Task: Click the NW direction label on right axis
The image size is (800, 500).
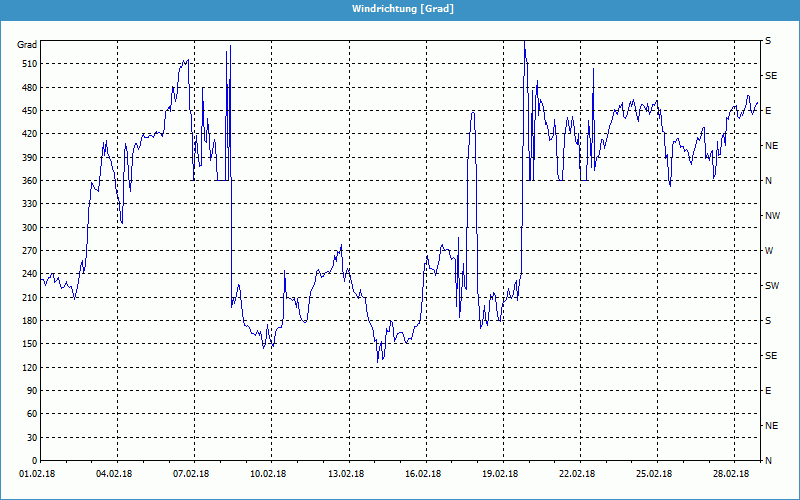Action: (x=772, y=216)
